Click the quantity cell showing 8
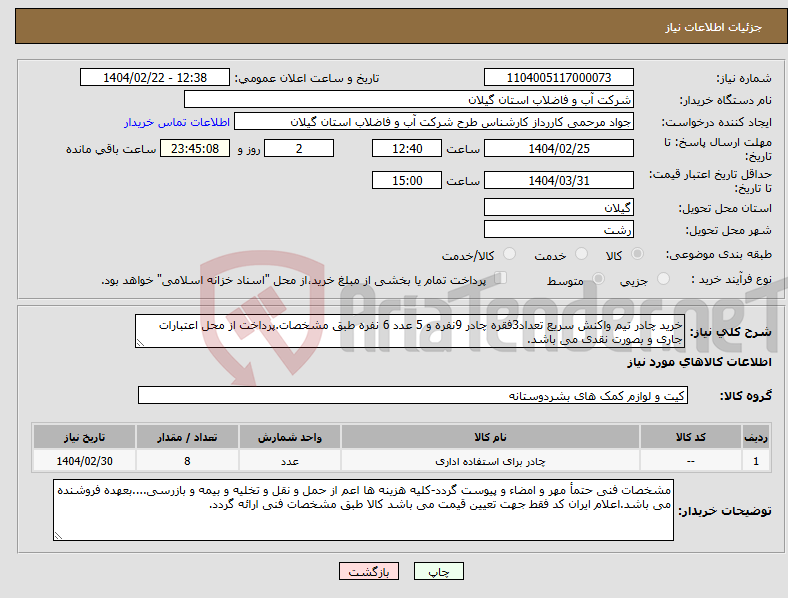The image size is (788, 598). [187, 461]
